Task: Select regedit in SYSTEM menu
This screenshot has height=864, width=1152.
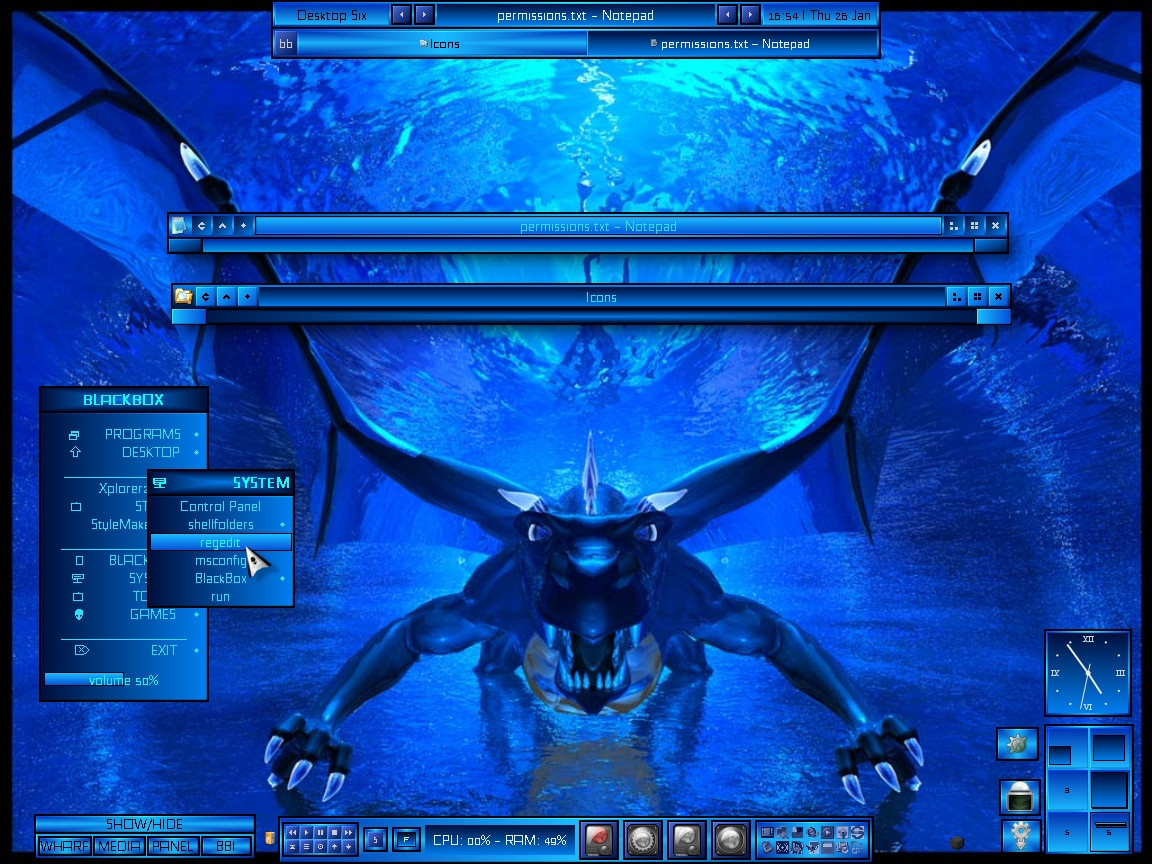Action: [220, 542]
